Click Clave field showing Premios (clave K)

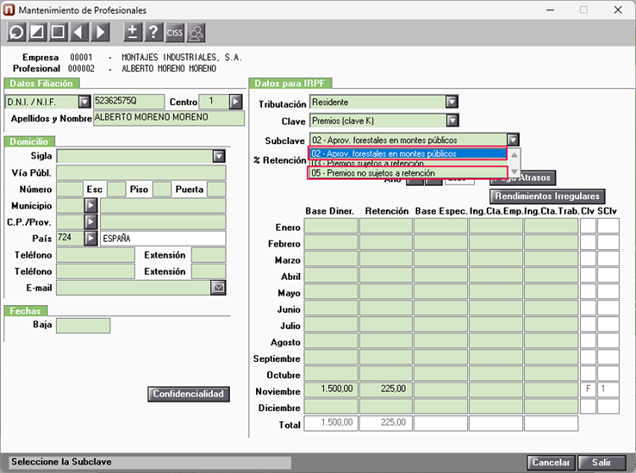[378, 120]
